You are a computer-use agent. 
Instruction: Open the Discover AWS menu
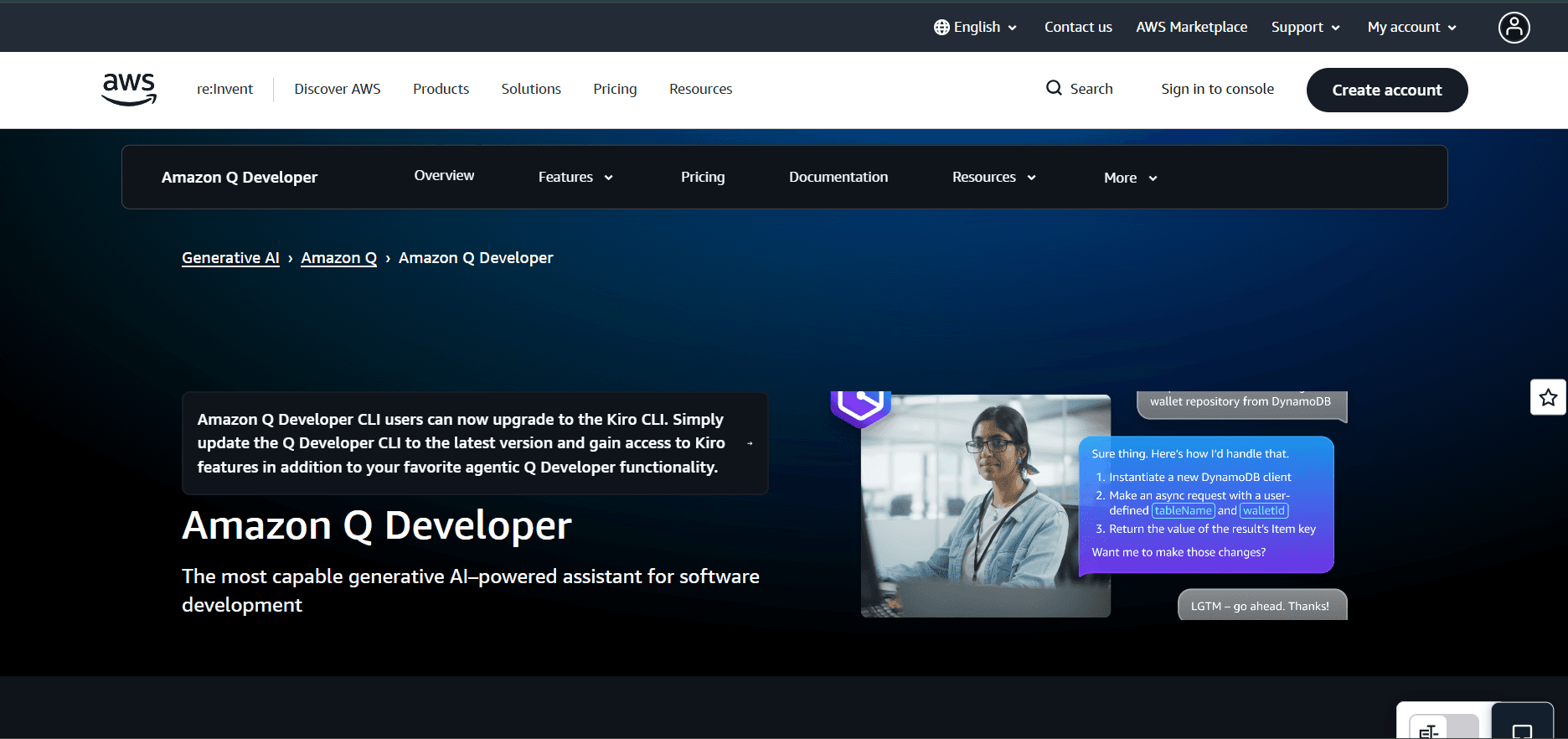pyautogui.click(x=338, y=89)
